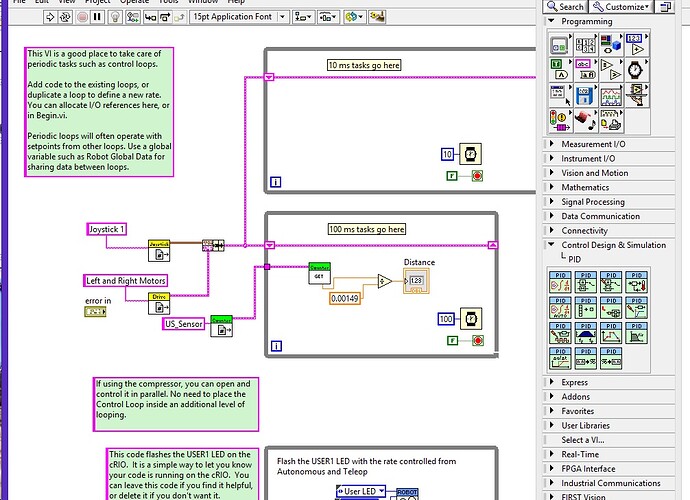The height and width of the screenshot is (500, 690).
Task: Open the Application Control subpalette
Action: (636, 96)
